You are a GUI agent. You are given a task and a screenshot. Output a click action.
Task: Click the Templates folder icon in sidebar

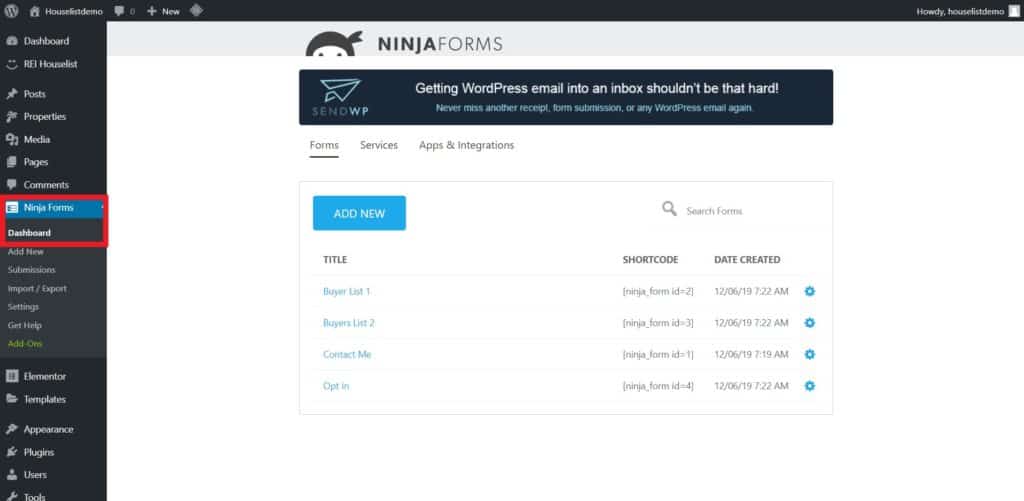coord(12,399)
